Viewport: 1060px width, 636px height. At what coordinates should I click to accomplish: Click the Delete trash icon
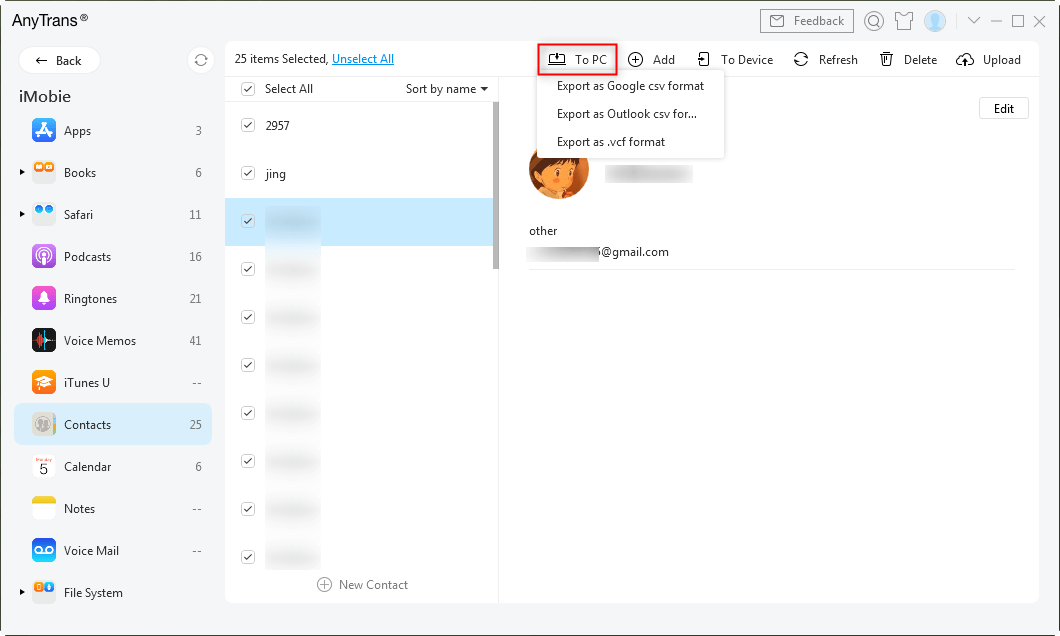pos(886,60)
